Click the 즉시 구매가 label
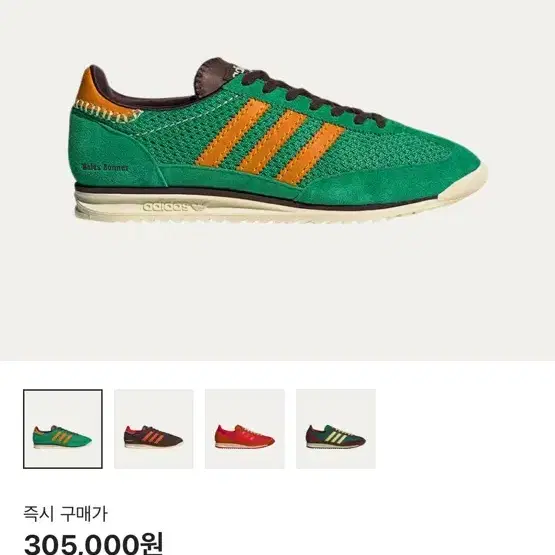 click(x=65, y=514)
